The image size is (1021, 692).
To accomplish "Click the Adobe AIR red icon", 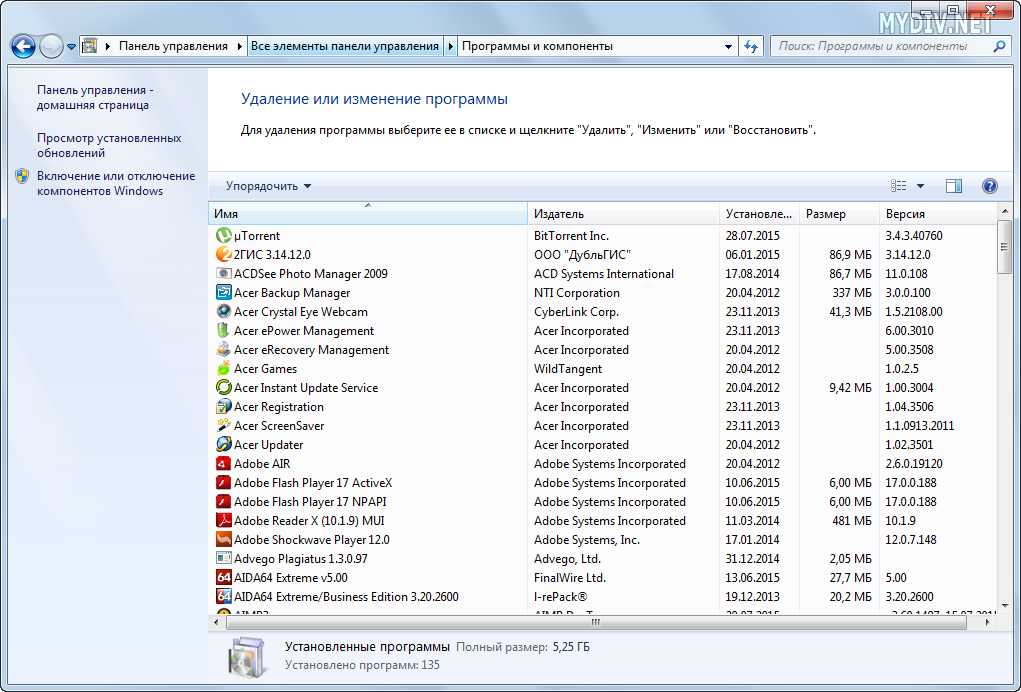I will (224, 464).
